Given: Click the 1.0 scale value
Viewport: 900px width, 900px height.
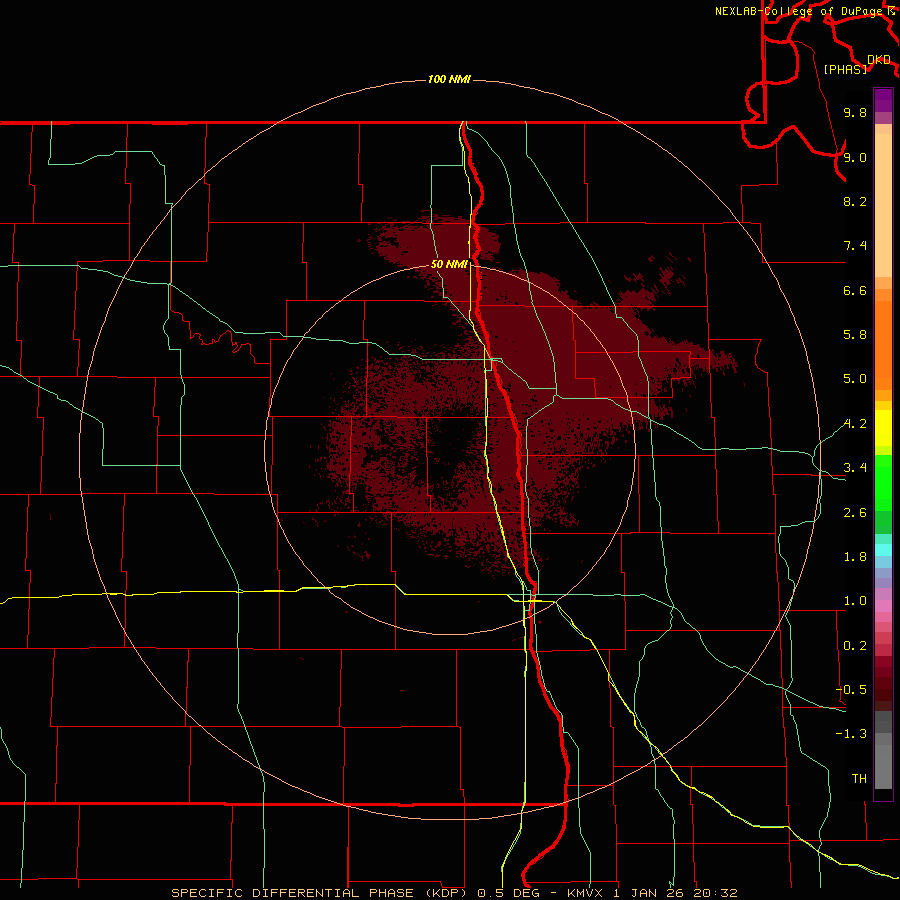Looking at the screenshot, I should [855, 601].
